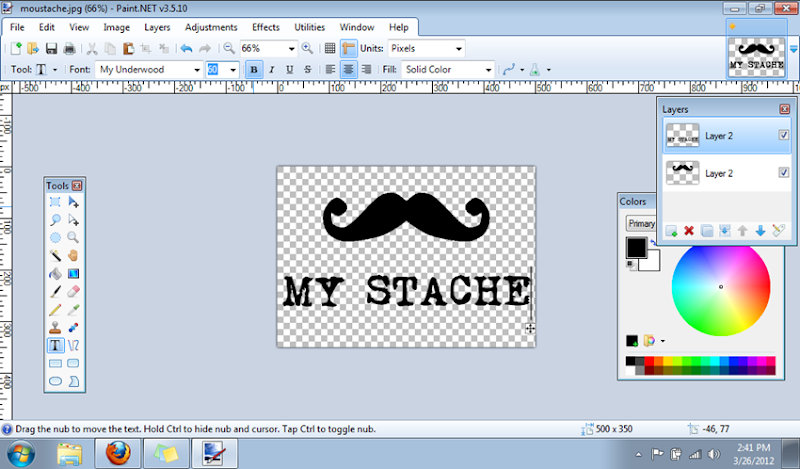Pick the Clone Stamp tool
Viewport: 800px width, 469px height.
click(55, 327)
